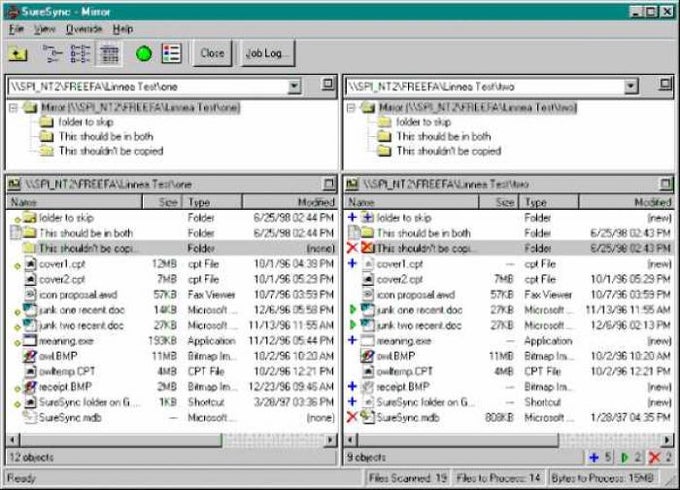Image resolution: width=680 pixels, height=490 pixels.
Task: Click owl.BMP icon in left list
Action: (30, 356)
